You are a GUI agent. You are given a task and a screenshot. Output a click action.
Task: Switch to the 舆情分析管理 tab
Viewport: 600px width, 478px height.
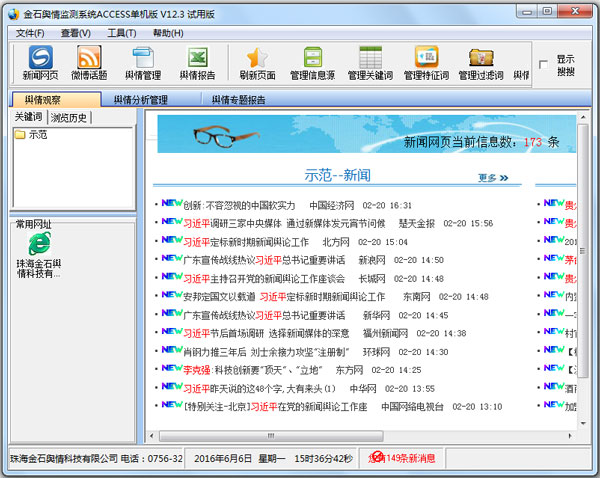coord(140,100)
